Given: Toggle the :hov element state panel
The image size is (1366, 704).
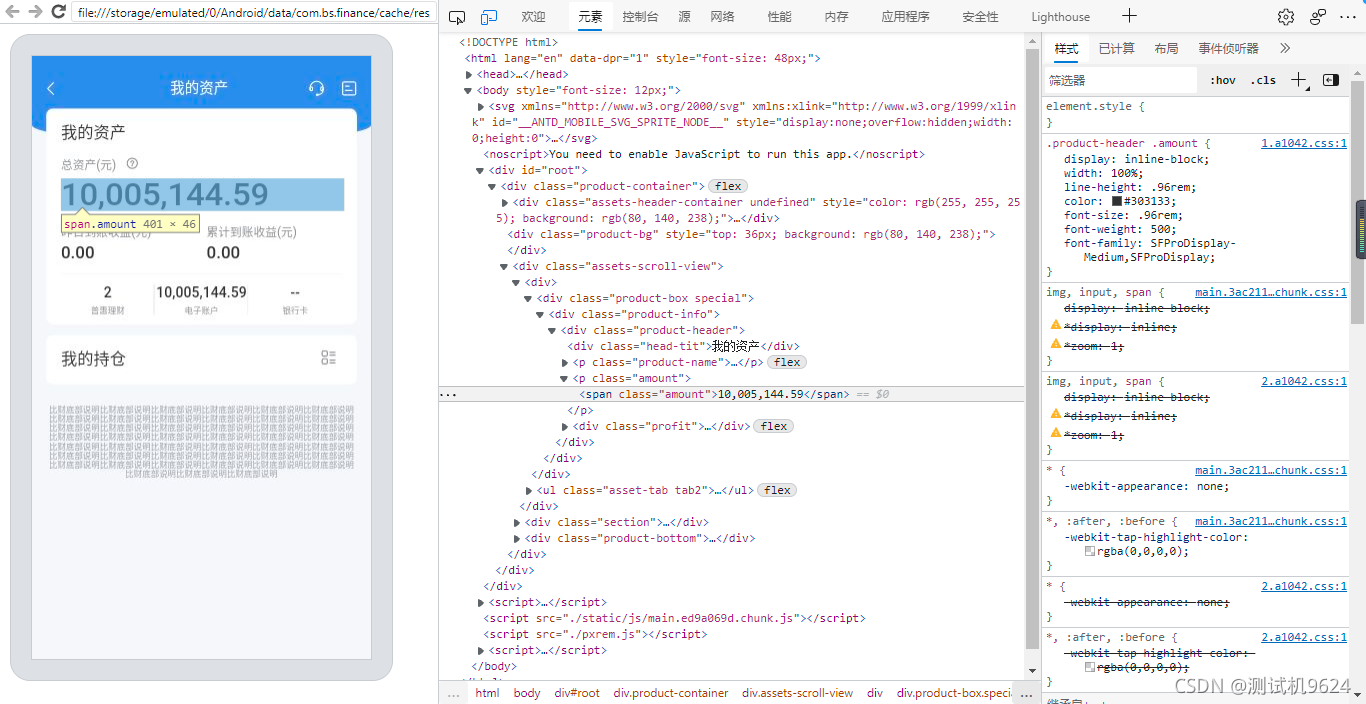Looking at the screenshot, I should tap(1223, 80).
